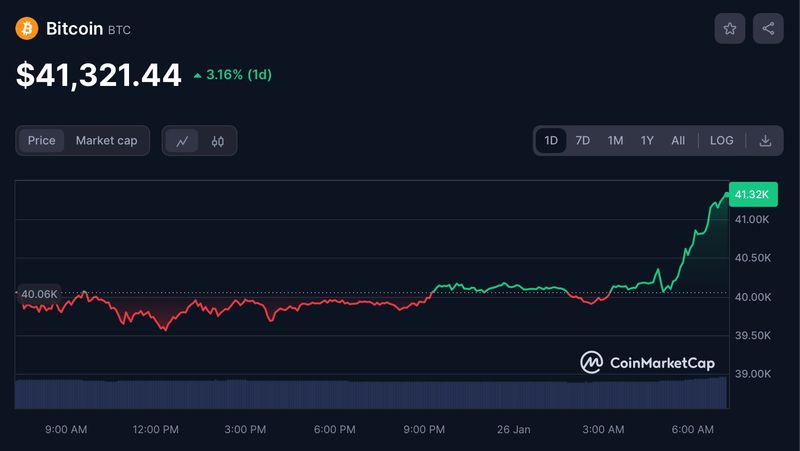
Task: Click the BTC ticker symbol
Action: [x=119, y=30]
